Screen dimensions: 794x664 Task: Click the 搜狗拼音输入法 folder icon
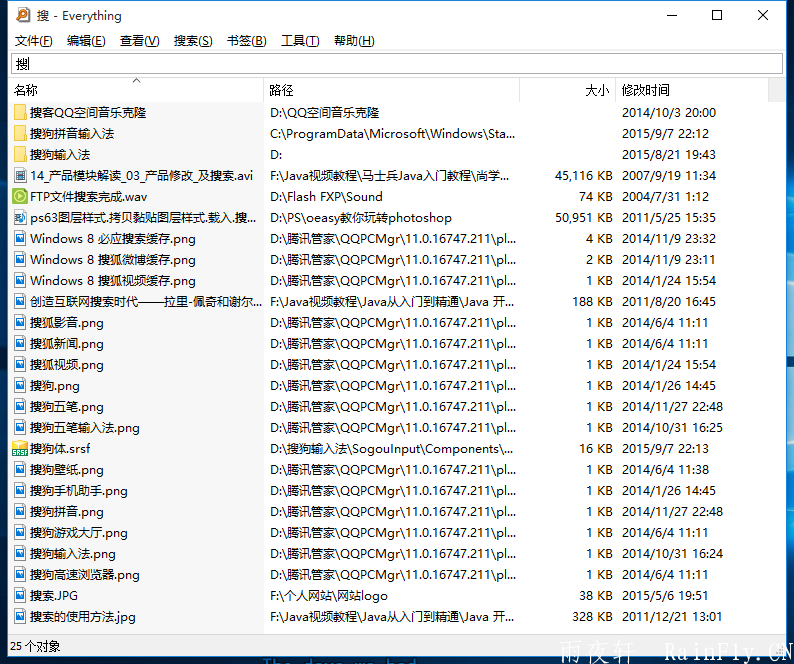pos(20,134)
